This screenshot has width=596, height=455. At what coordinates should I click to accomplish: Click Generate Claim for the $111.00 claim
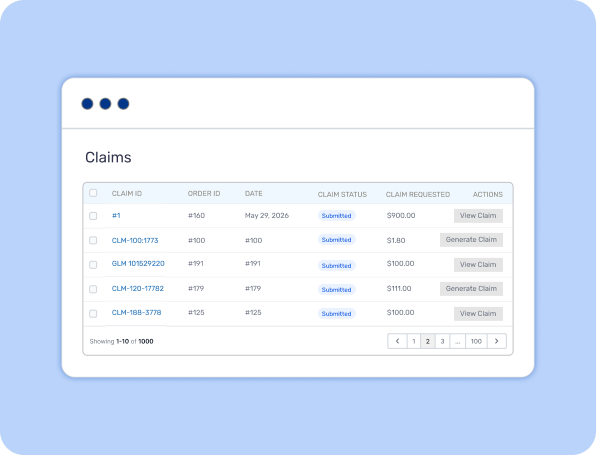click(x=471, y=289)
